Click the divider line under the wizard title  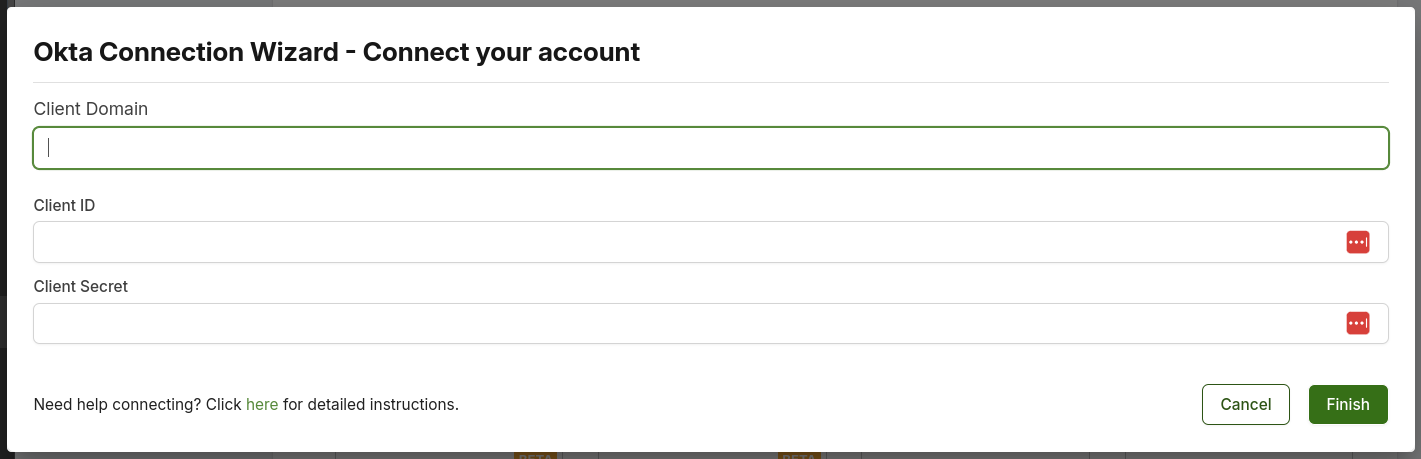(711, 82)
